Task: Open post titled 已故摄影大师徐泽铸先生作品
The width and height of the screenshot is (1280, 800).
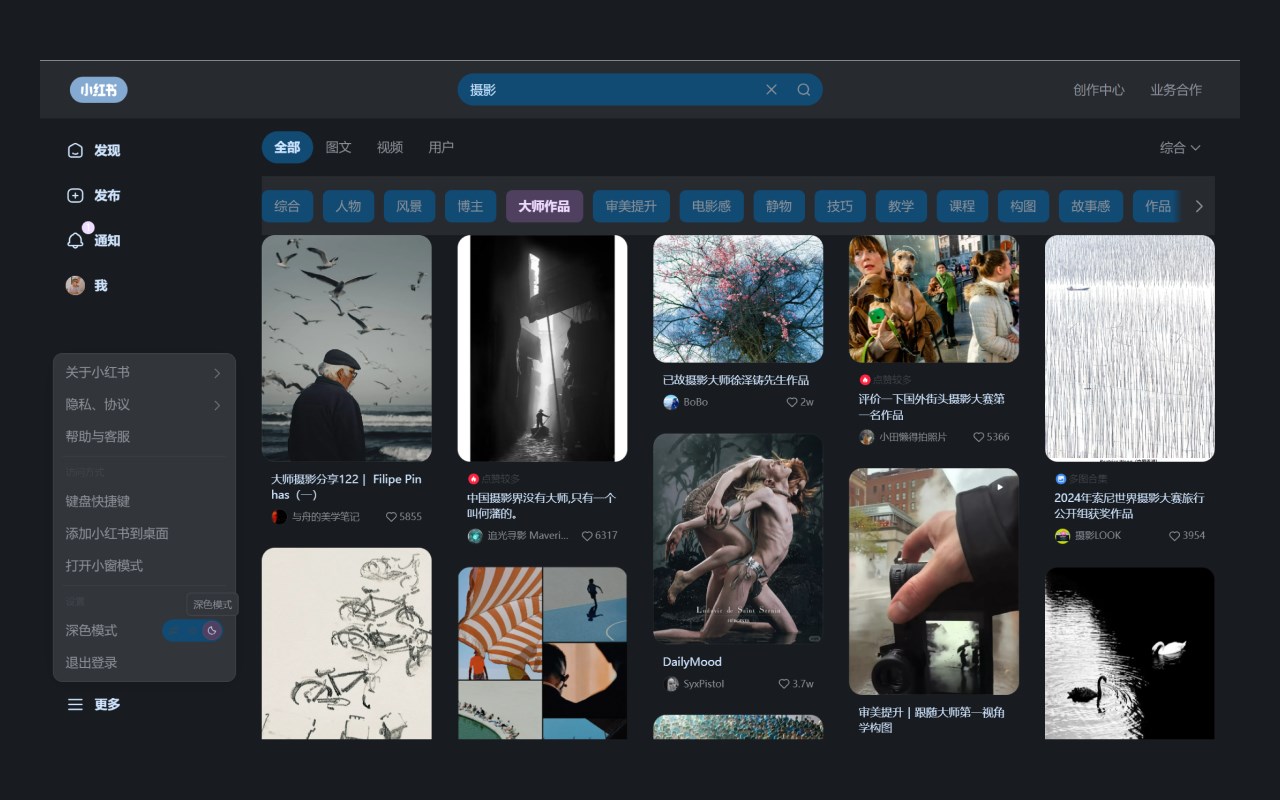Action: pos(736,380)
